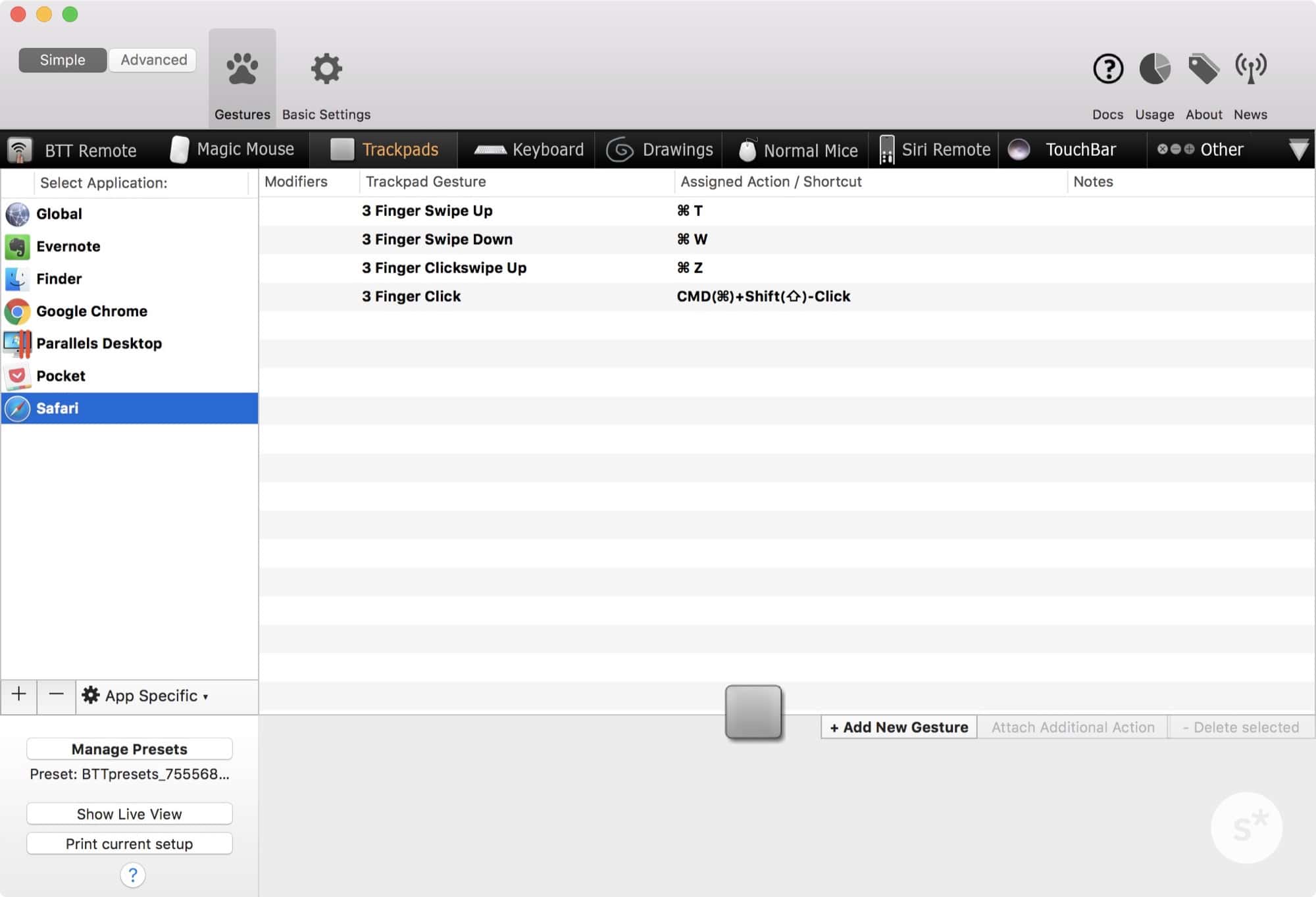Open the Basic Settings gear icon
1316x897 pixels.
coord(326,70)
